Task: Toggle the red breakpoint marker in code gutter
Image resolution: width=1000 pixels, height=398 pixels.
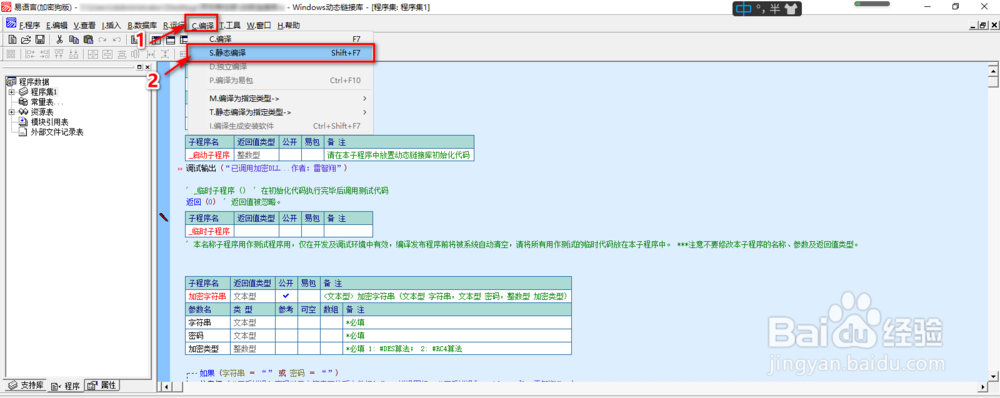Action: (164, 218)
